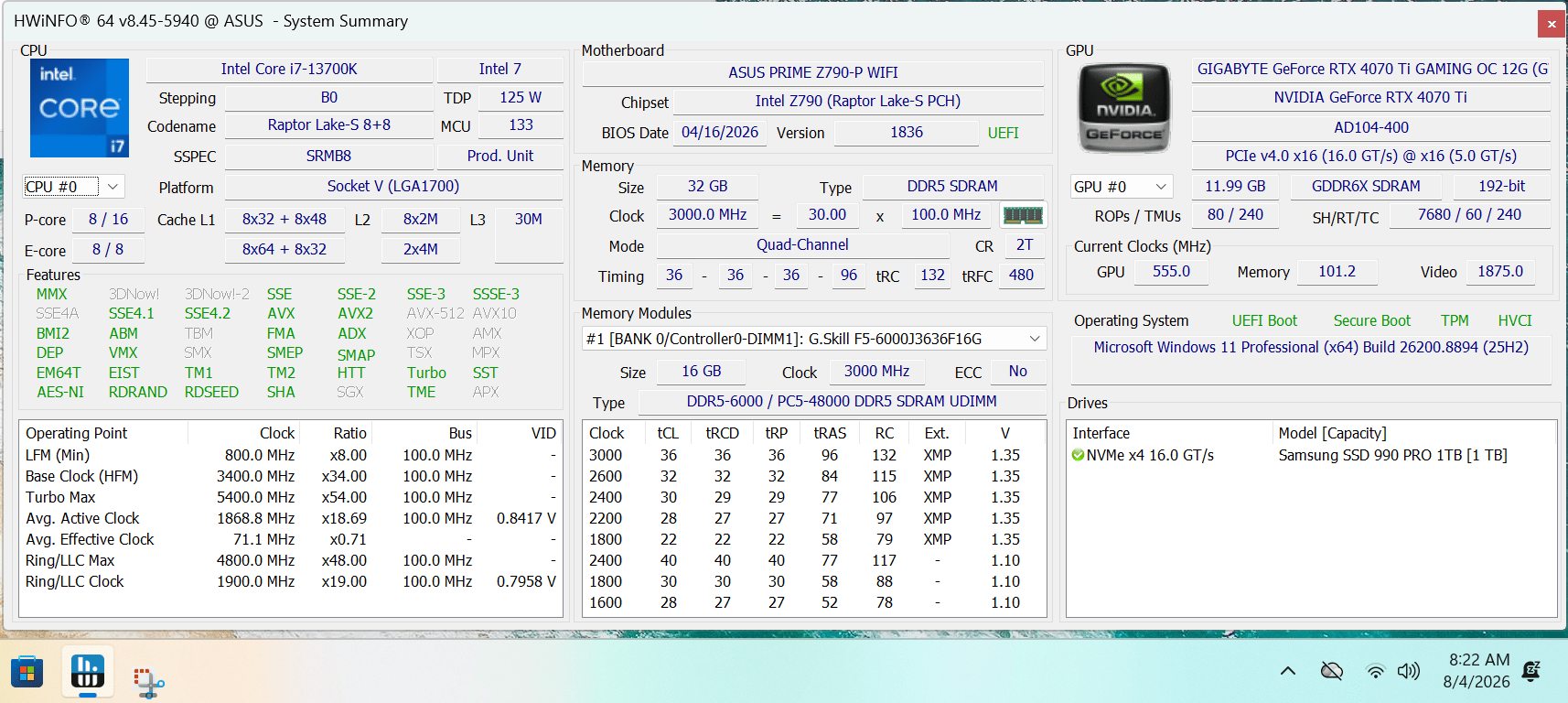This screenshot has width=1568, height=703.
Task: Click the HVCI label
Action: tap(1515, 321)
